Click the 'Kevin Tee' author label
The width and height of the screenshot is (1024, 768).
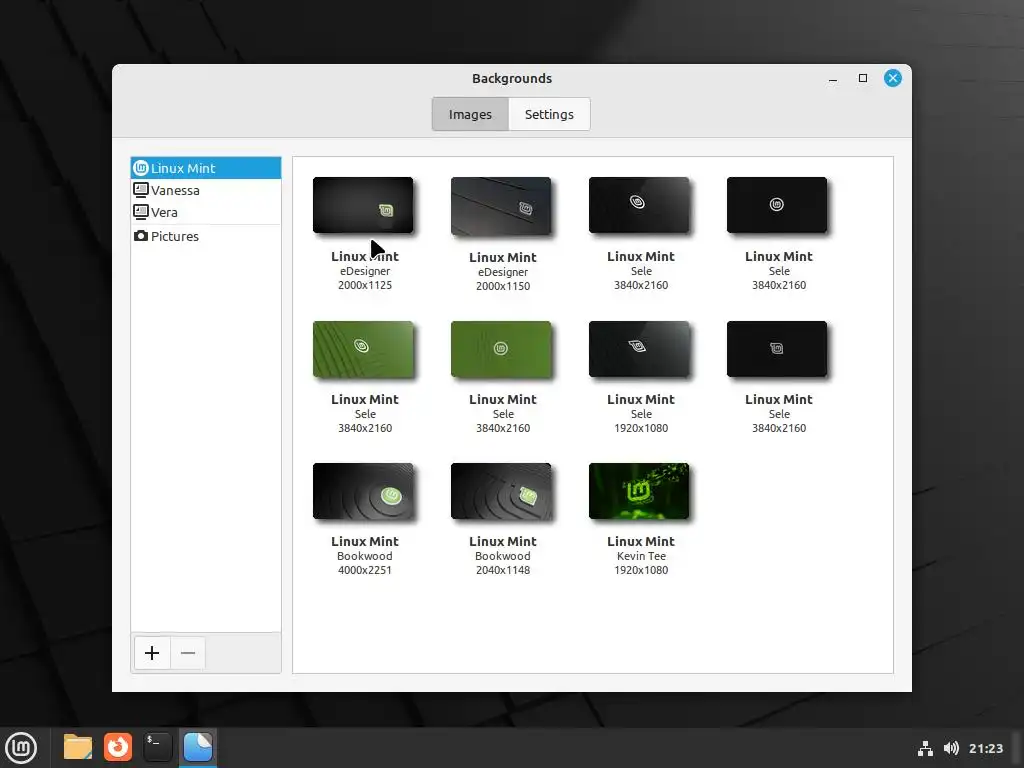coord(641,556)
